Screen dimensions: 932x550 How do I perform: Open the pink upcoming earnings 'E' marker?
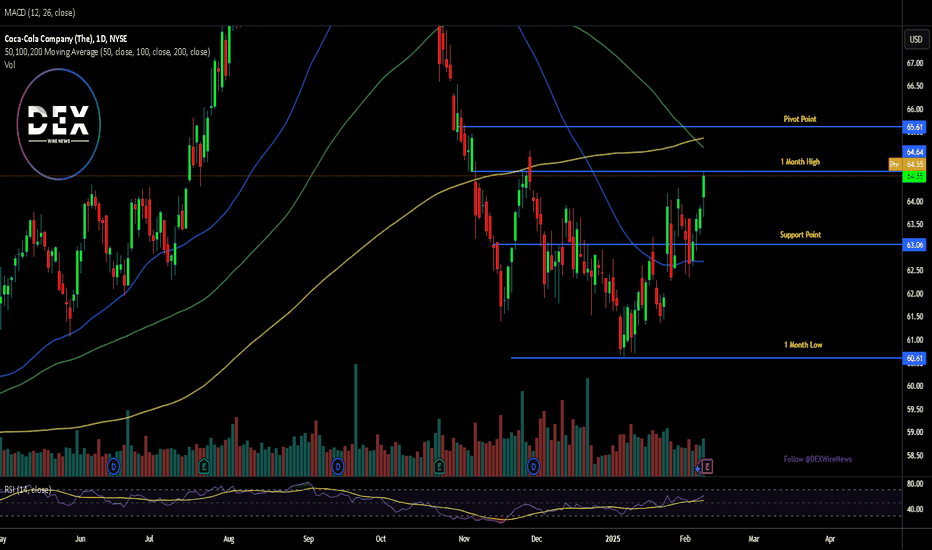pos(707,467)
